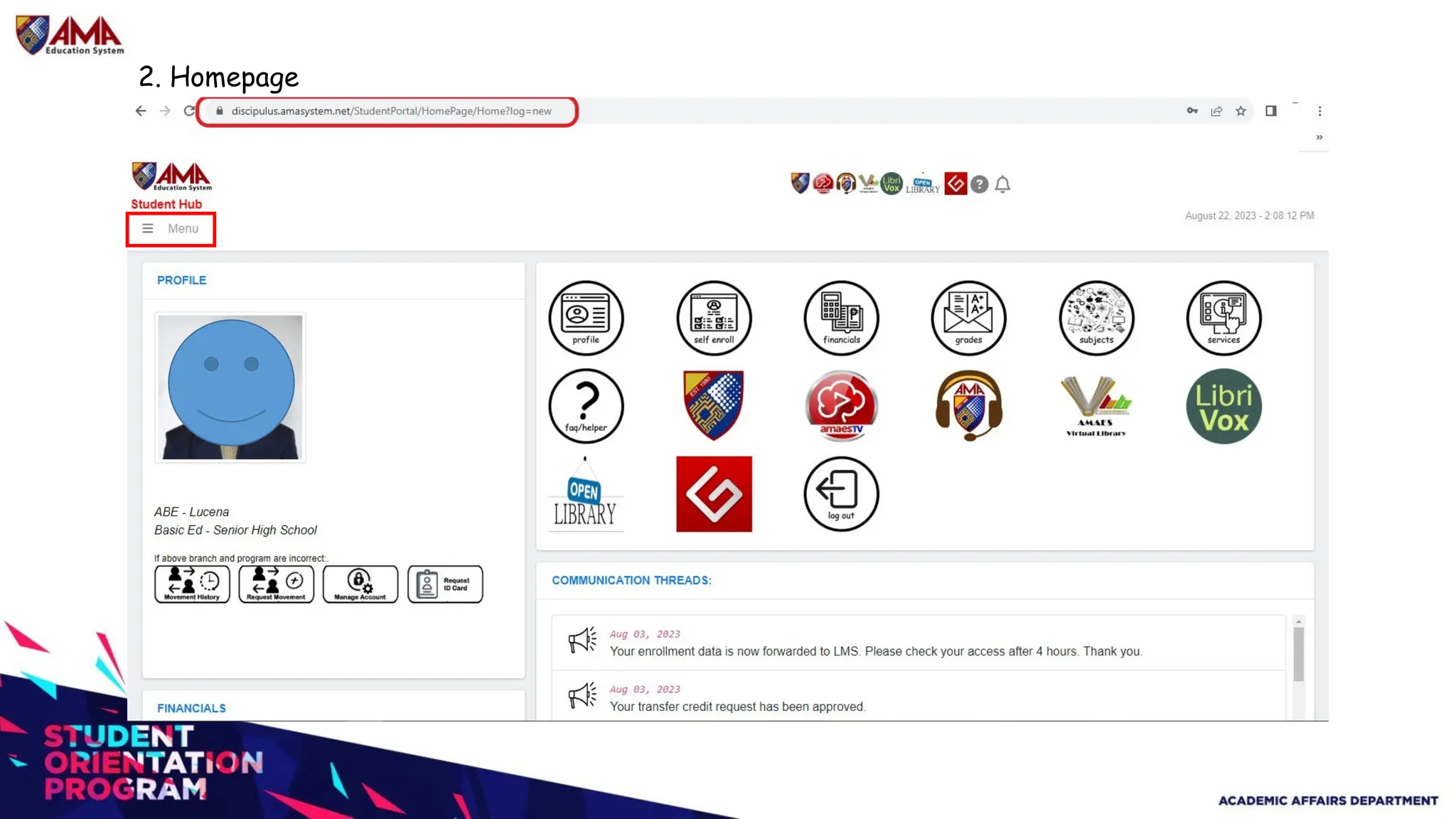Bookmark the page with the star icon
Viewport: 1456px width, 819px height.
pos(1241,112)
